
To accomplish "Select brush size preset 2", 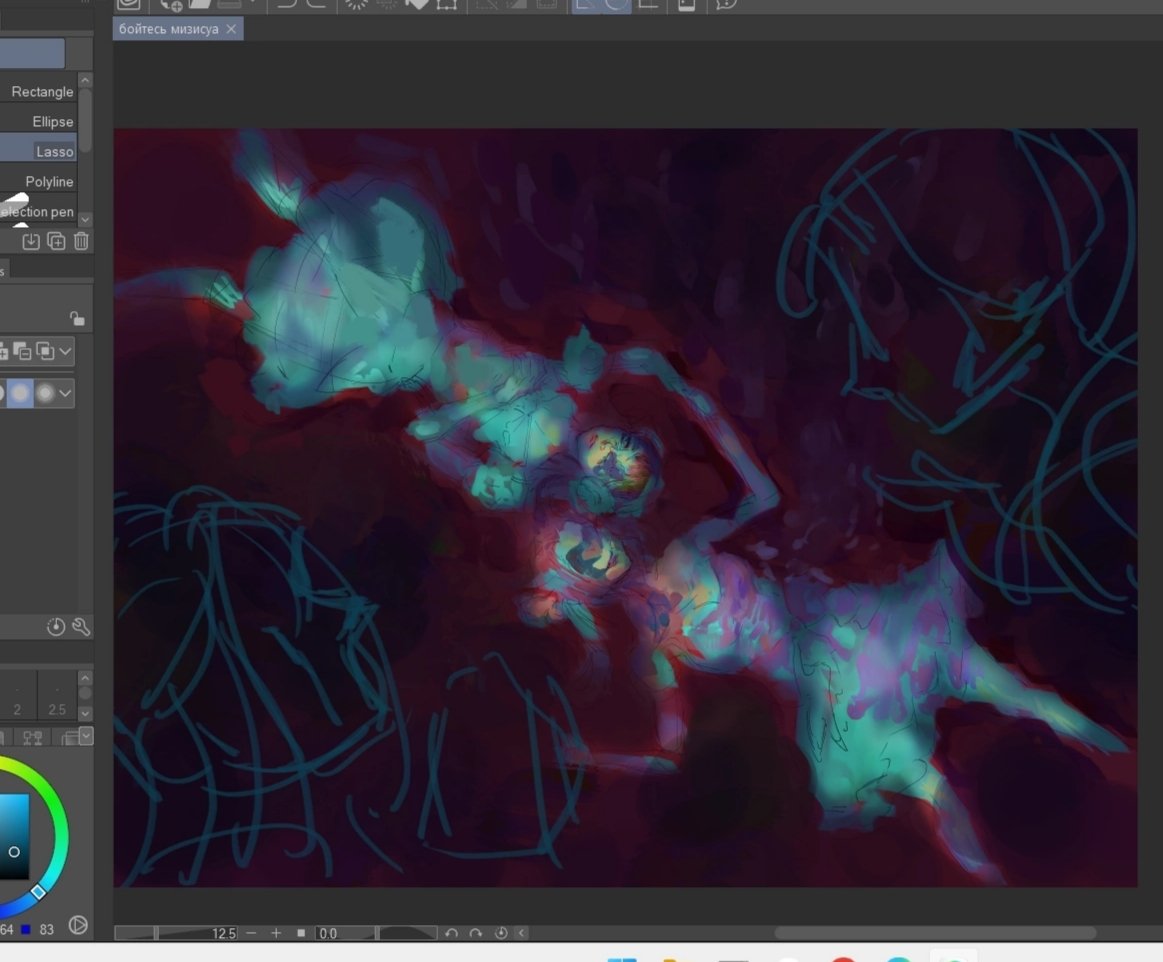I will pyautogui.click(x=17, y=696).
